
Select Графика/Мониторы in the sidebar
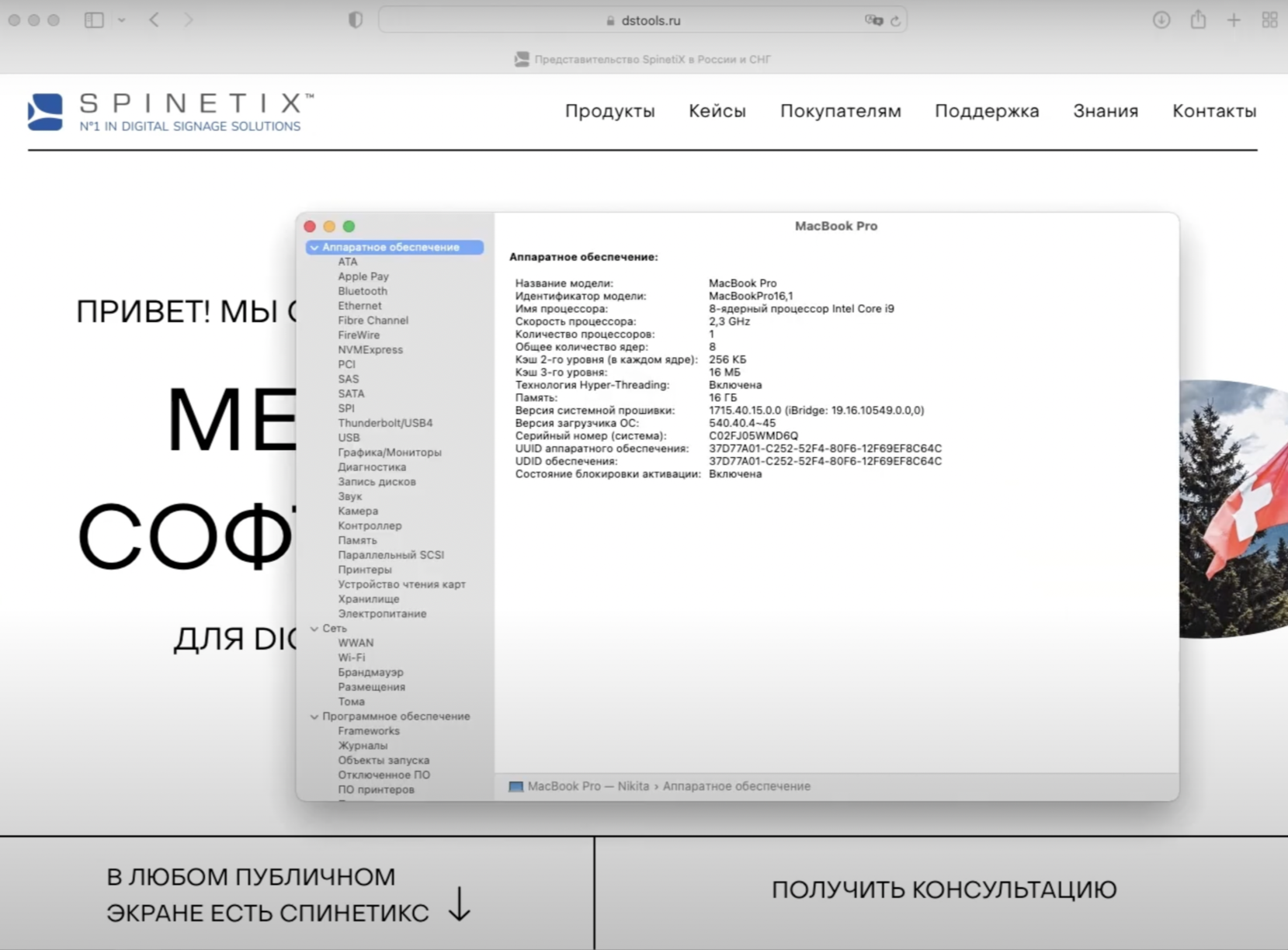[390, 452]
